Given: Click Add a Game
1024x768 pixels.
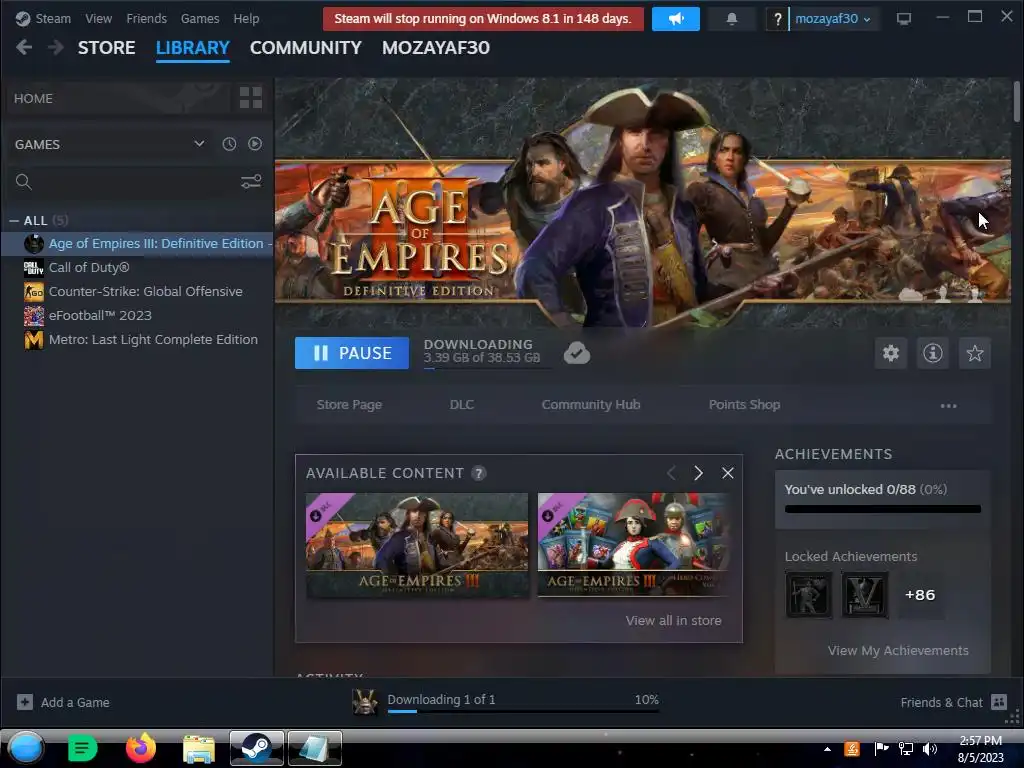Looking at the screenshot, I should click(x=63, y=703).
